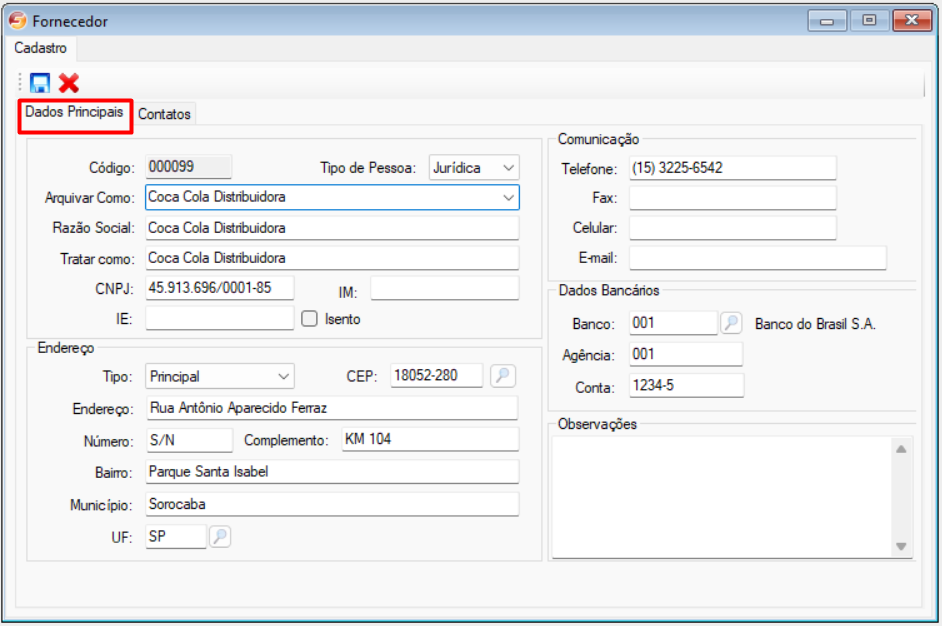The image size is (942, 626).
Task: Click the Observações scrollbar down arrow
Action: pos(901,546)
